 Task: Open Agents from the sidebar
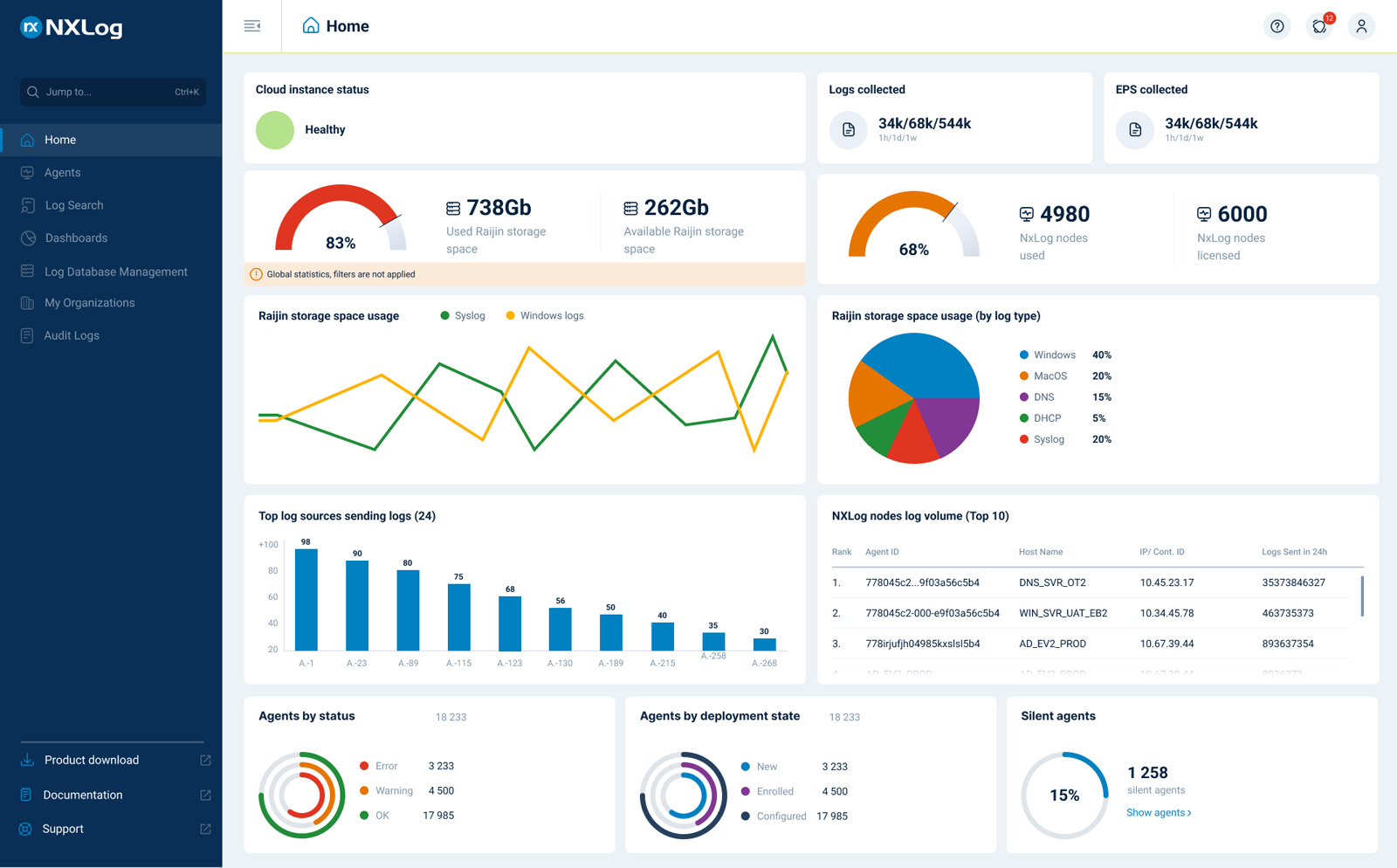coord(111,173)
